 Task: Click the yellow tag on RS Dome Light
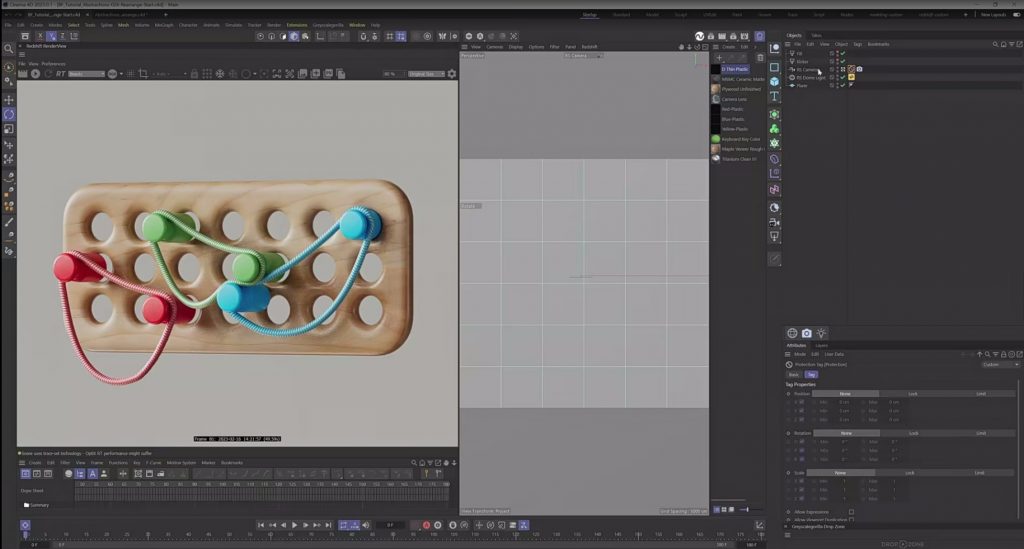pos(852,77)
